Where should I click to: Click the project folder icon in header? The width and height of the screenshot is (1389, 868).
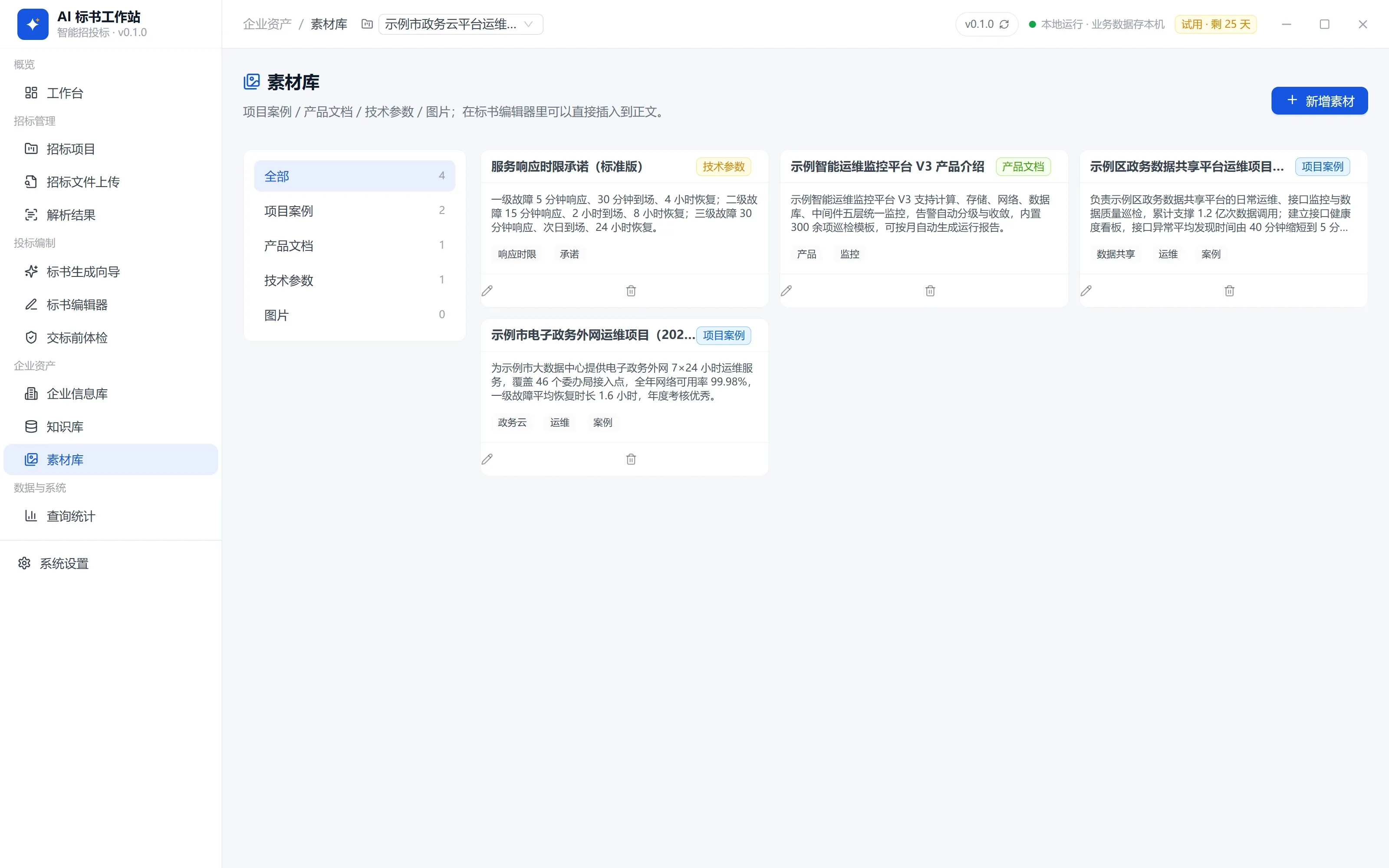[367, 24]
